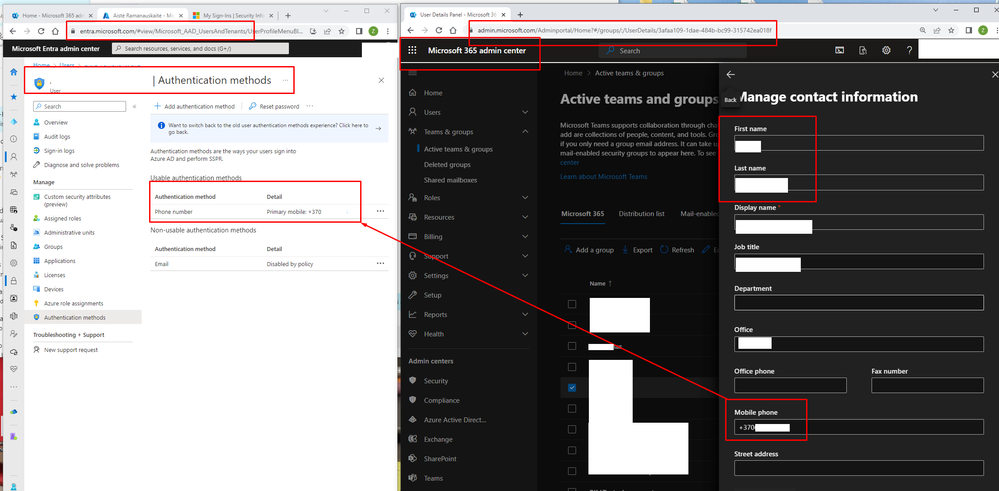The height and width of the screenshot is (491, 999).
Task: Toggle the checked group row checkbox
Action: (x=571, y=387)
